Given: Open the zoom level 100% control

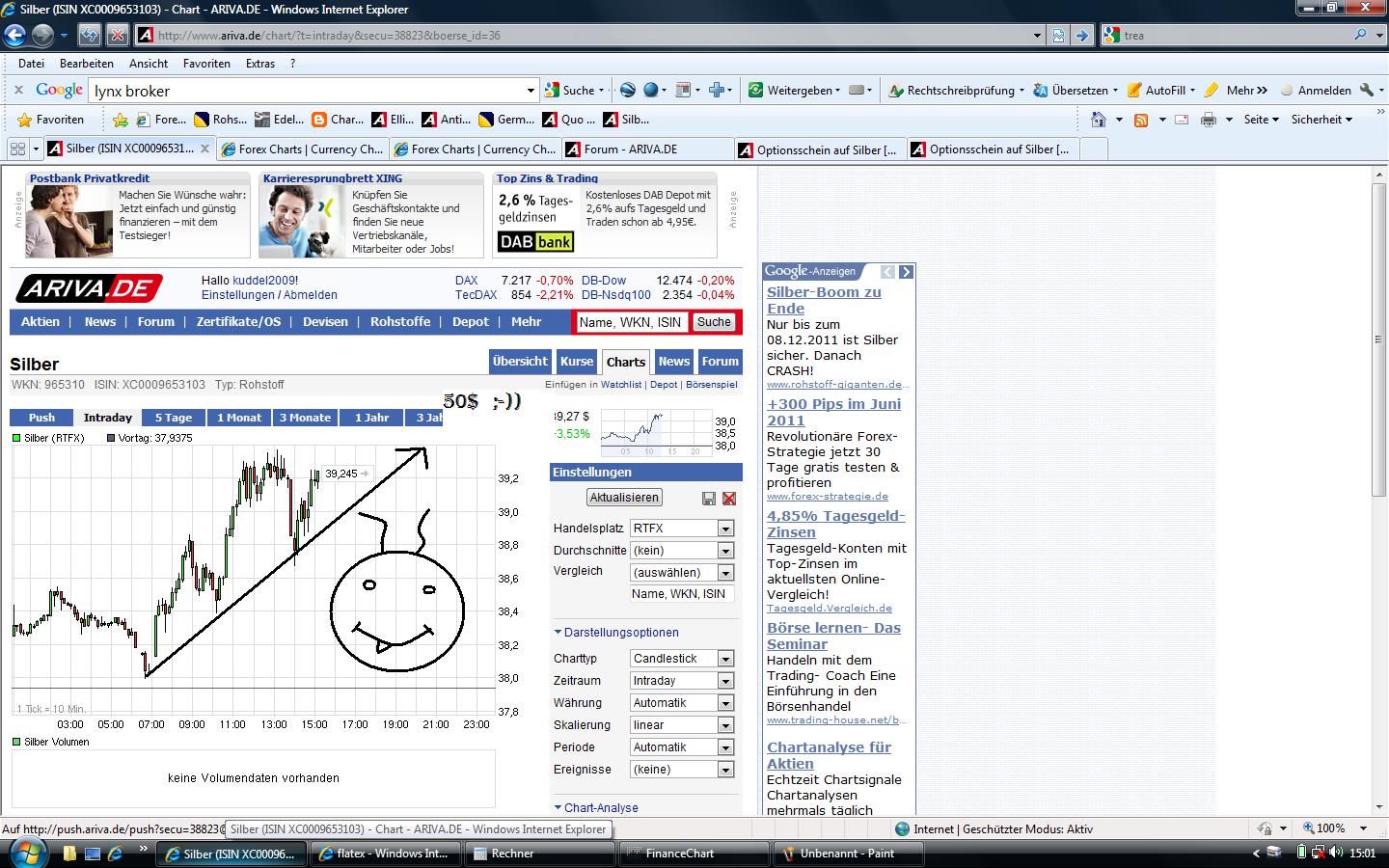Looking at the screenshot, I should pos(1336,828).
